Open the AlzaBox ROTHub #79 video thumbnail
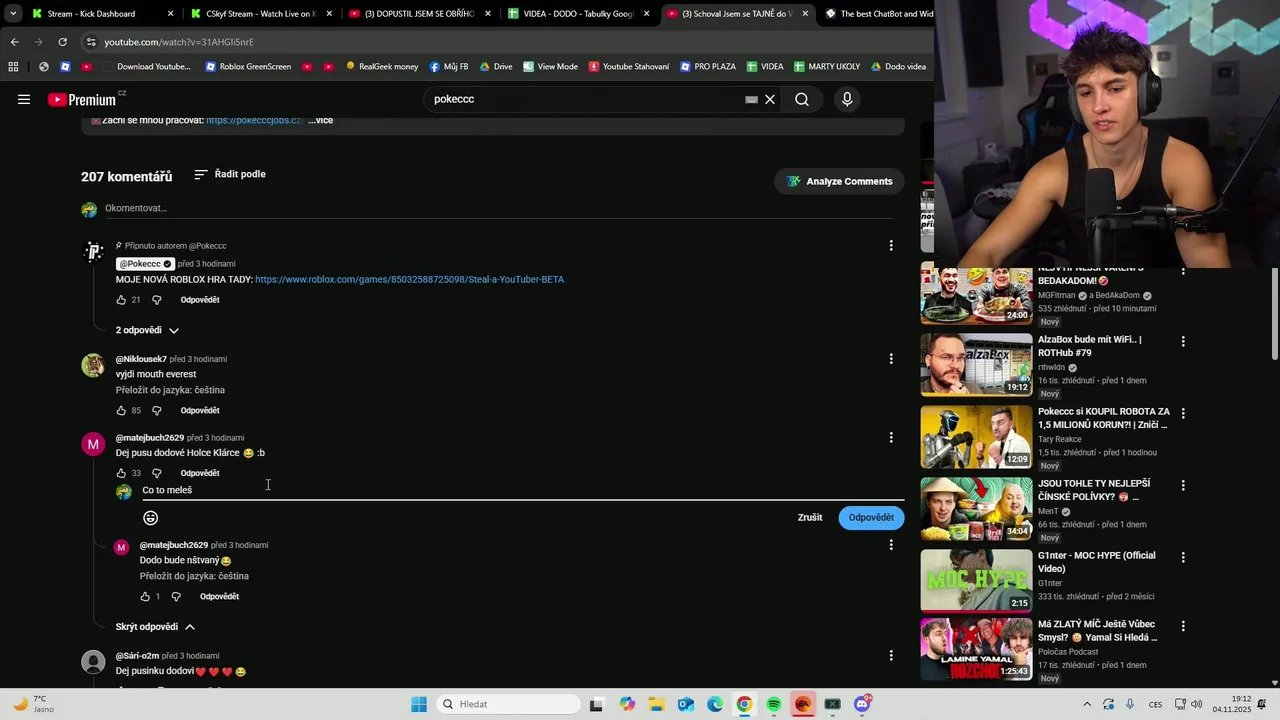 (976, 364)
